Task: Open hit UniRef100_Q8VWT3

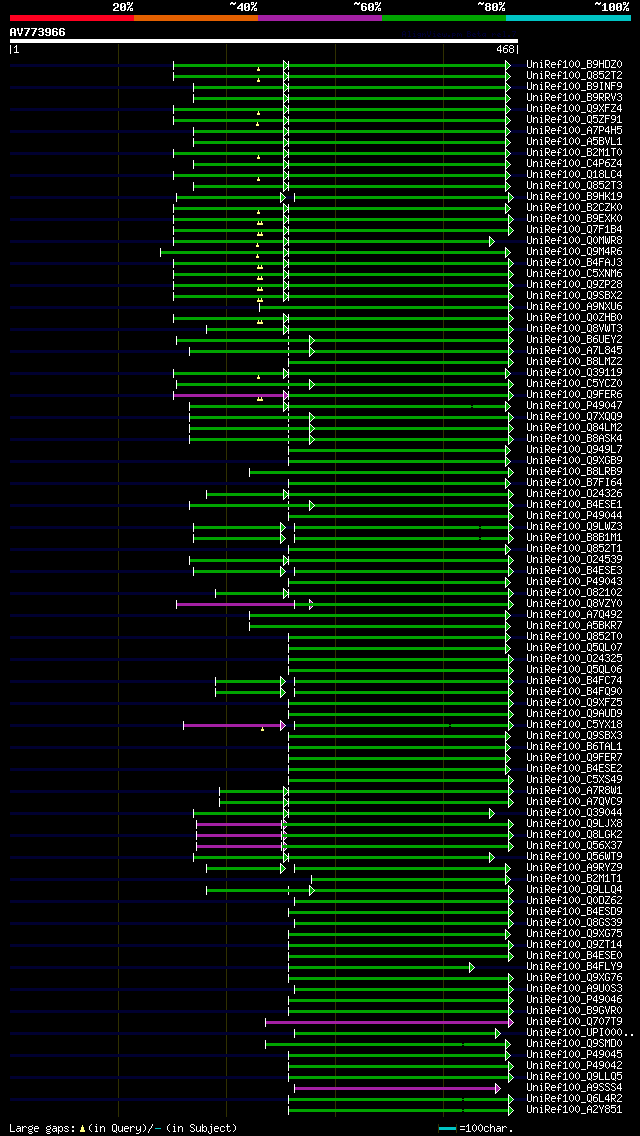Action: click(574, 329)
